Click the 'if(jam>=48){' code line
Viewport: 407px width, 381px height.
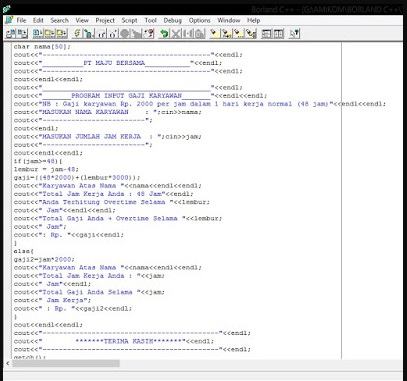tap(38, 161)
